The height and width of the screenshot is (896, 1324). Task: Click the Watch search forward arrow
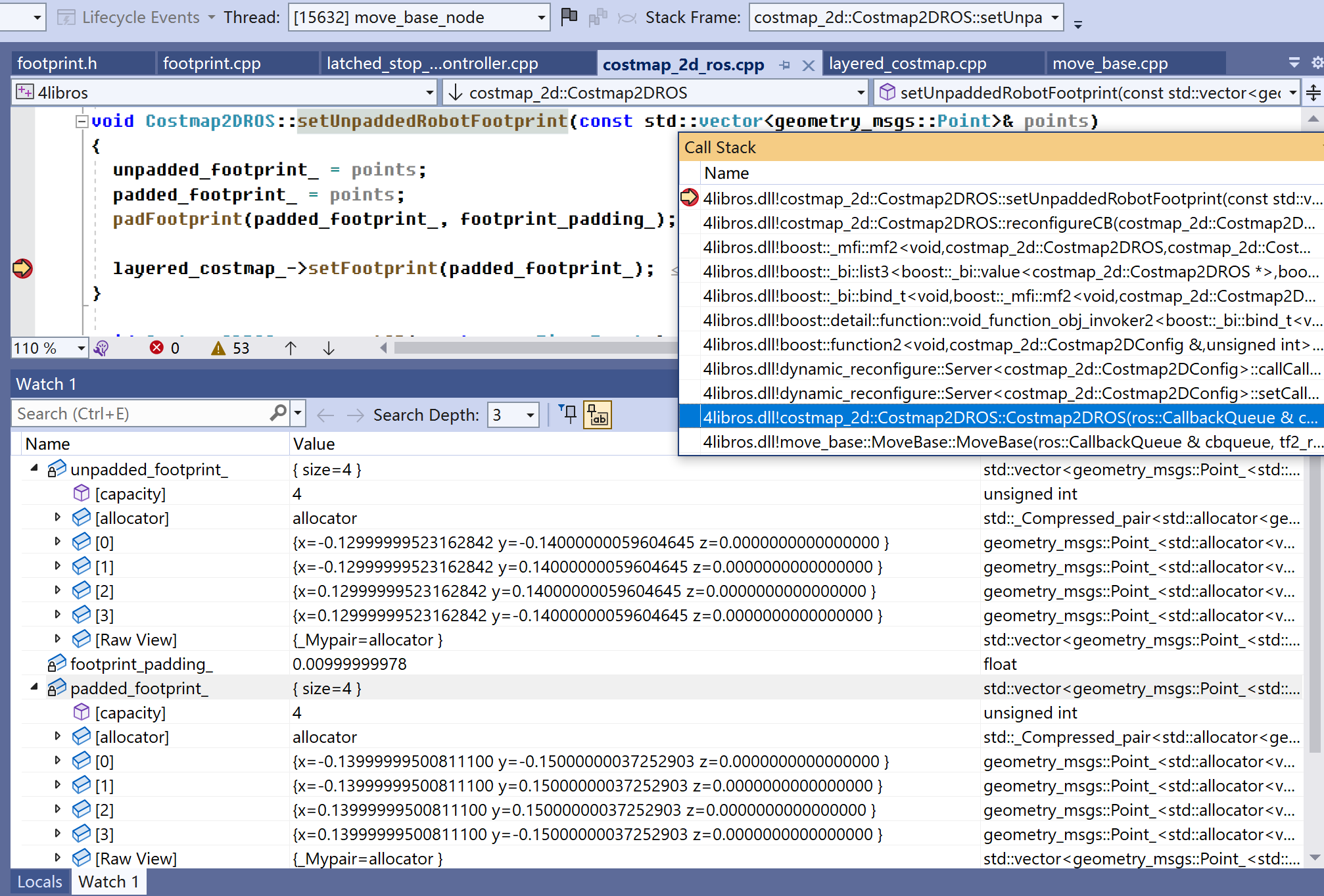[355, 415]
